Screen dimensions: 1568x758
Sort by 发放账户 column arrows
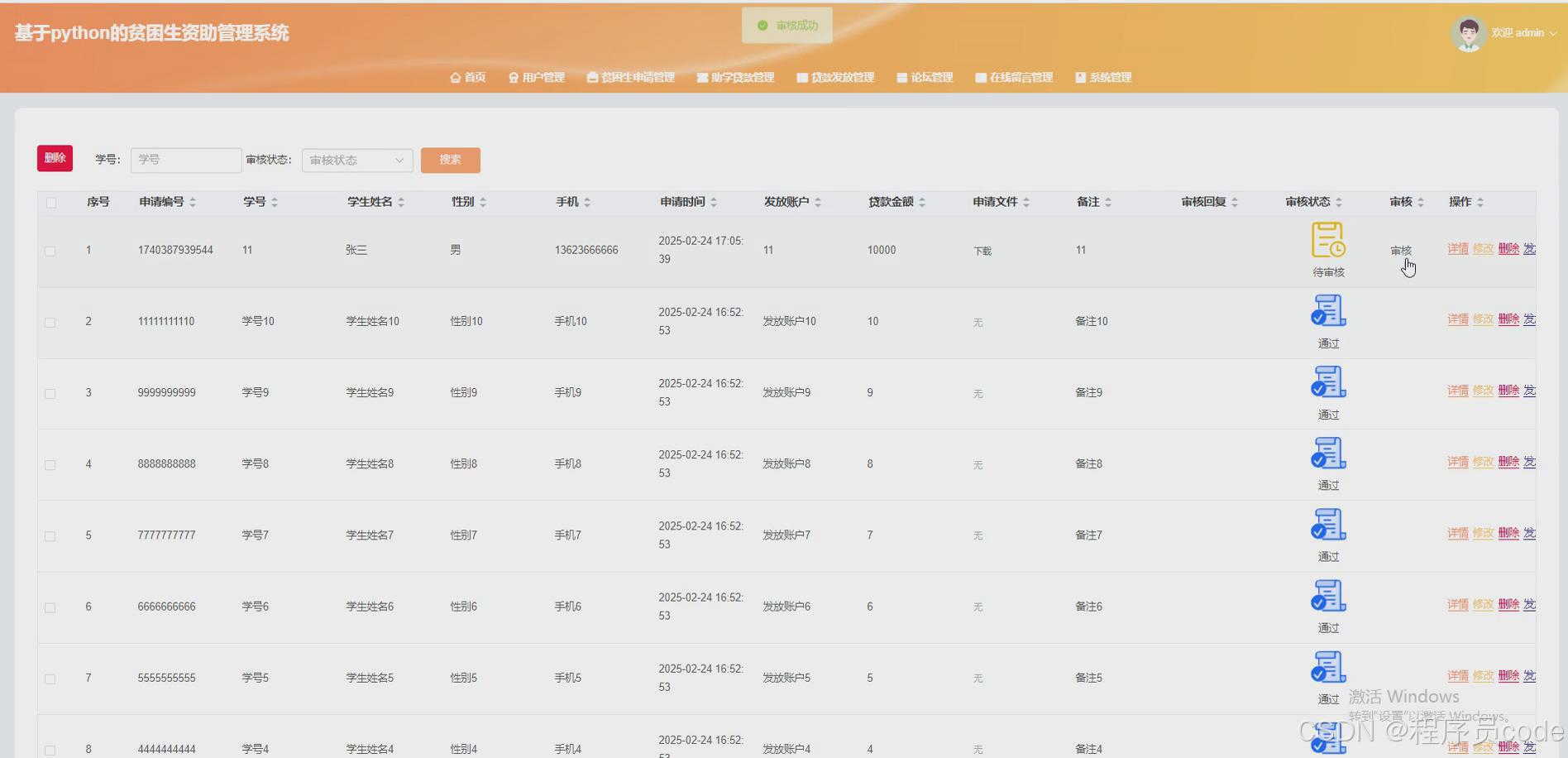pyautogui.click(x=818, y=202)
